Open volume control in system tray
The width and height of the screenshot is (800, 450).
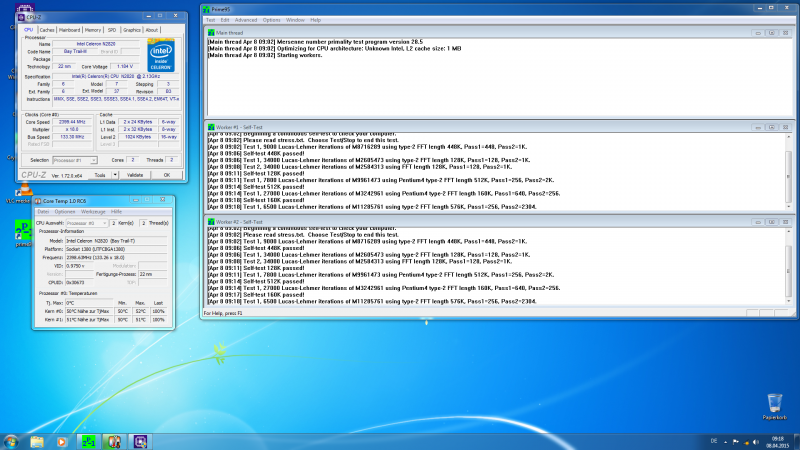(x=756, y=442)
